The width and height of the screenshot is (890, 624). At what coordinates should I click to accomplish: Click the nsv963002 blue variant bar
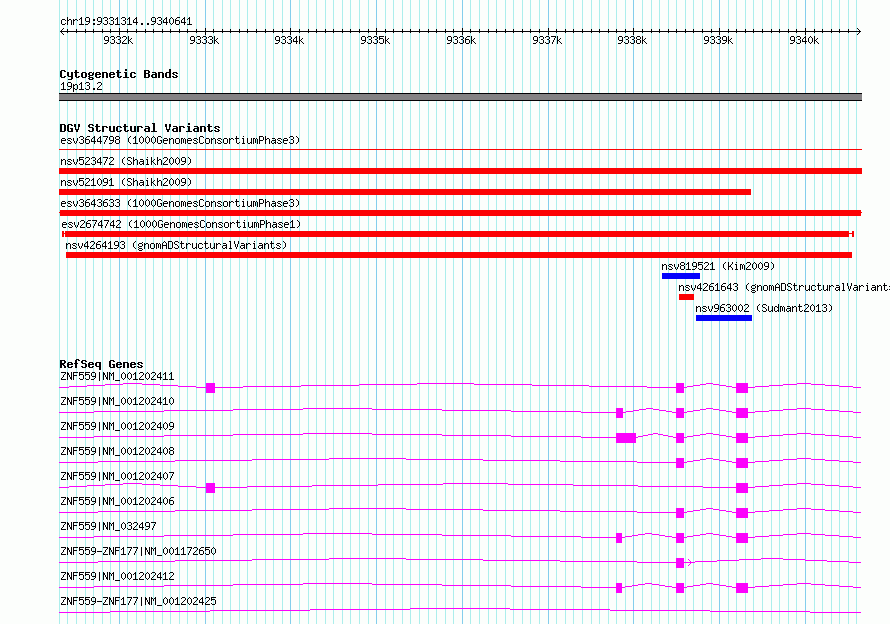pyautogui.click(x=723, y=318)
